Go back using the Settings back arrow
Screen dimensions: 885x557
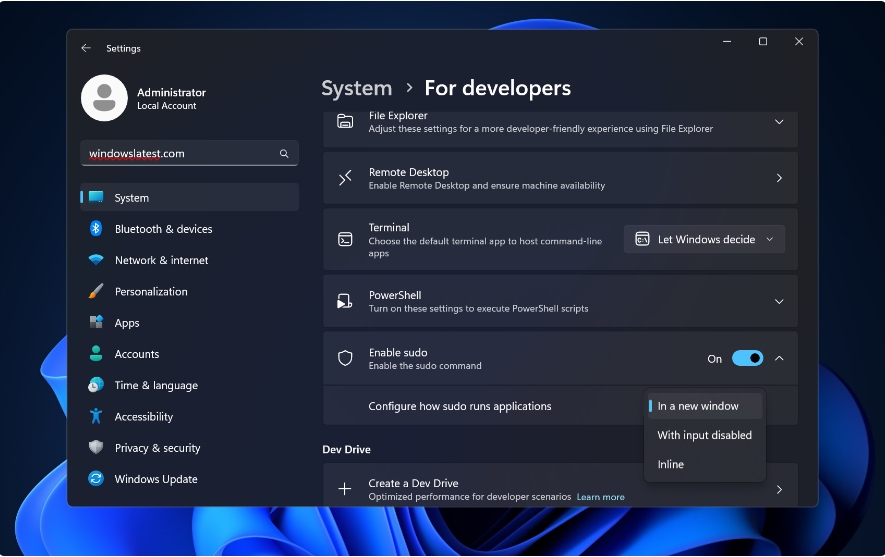pos(86,48)
